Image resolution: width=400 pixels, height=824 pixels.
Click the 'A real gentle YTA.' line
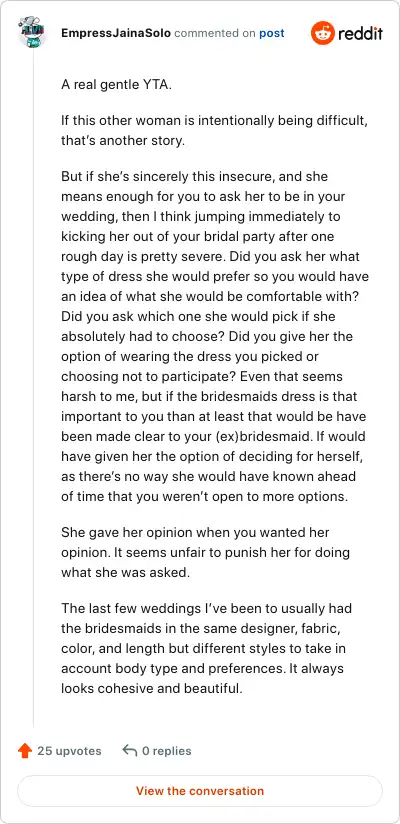click(116, 86)
